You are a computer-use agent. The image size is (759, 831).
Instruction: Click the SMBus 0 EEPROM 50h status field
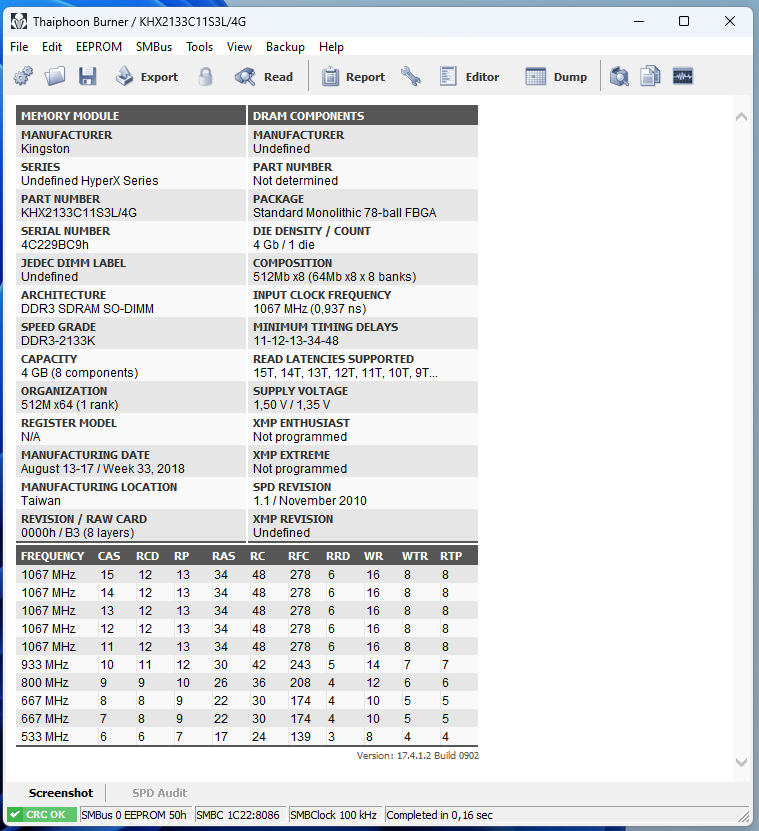(x=135, y=815)
